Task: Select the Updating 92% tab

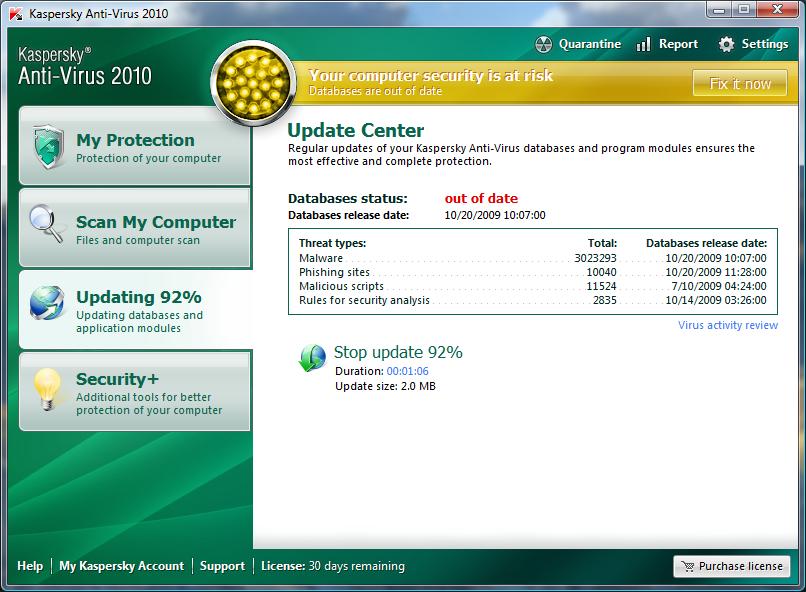Action: [136, 310]
